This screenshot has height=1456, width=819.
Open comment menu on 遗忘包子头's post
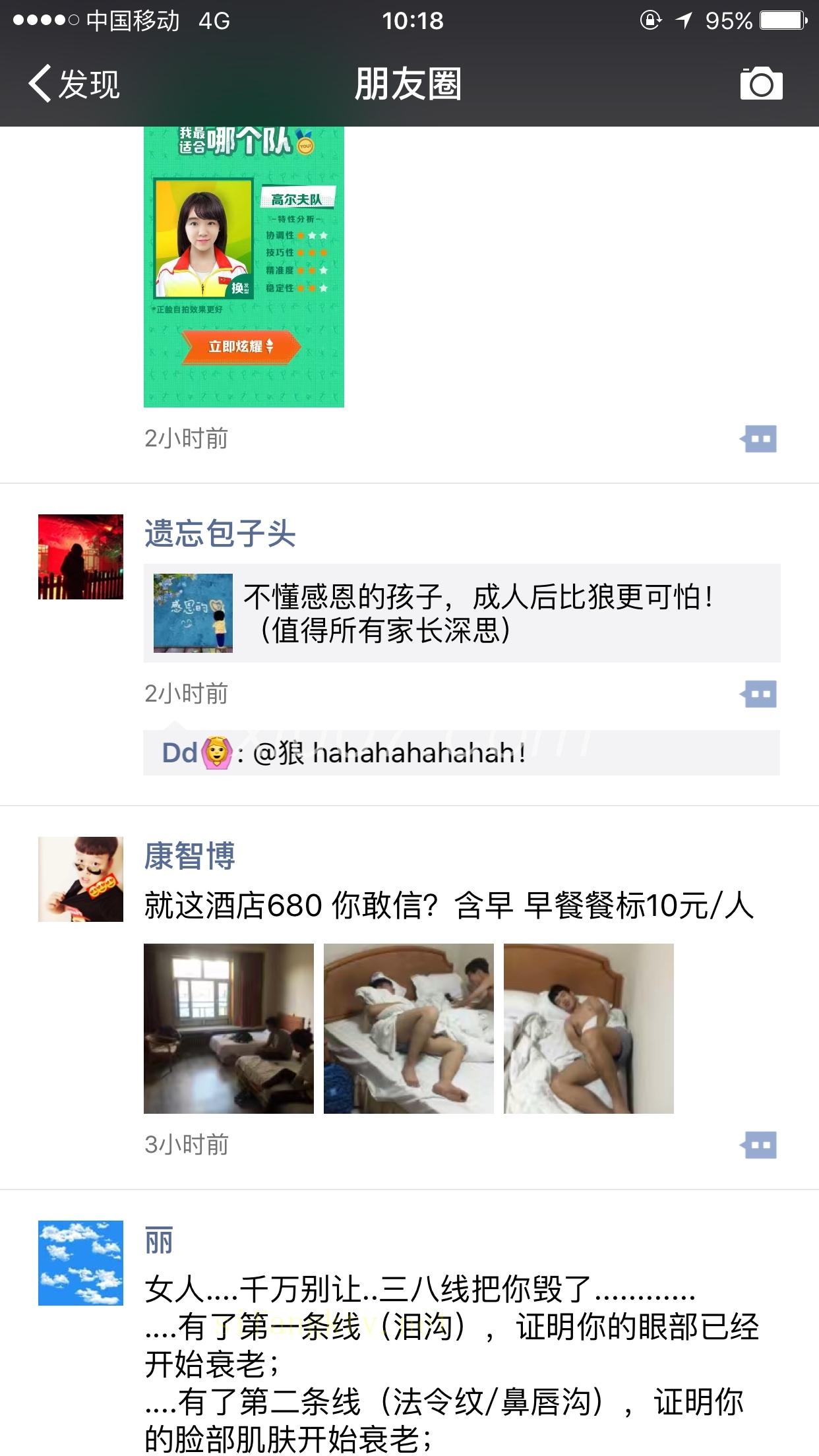pos(759,694)
